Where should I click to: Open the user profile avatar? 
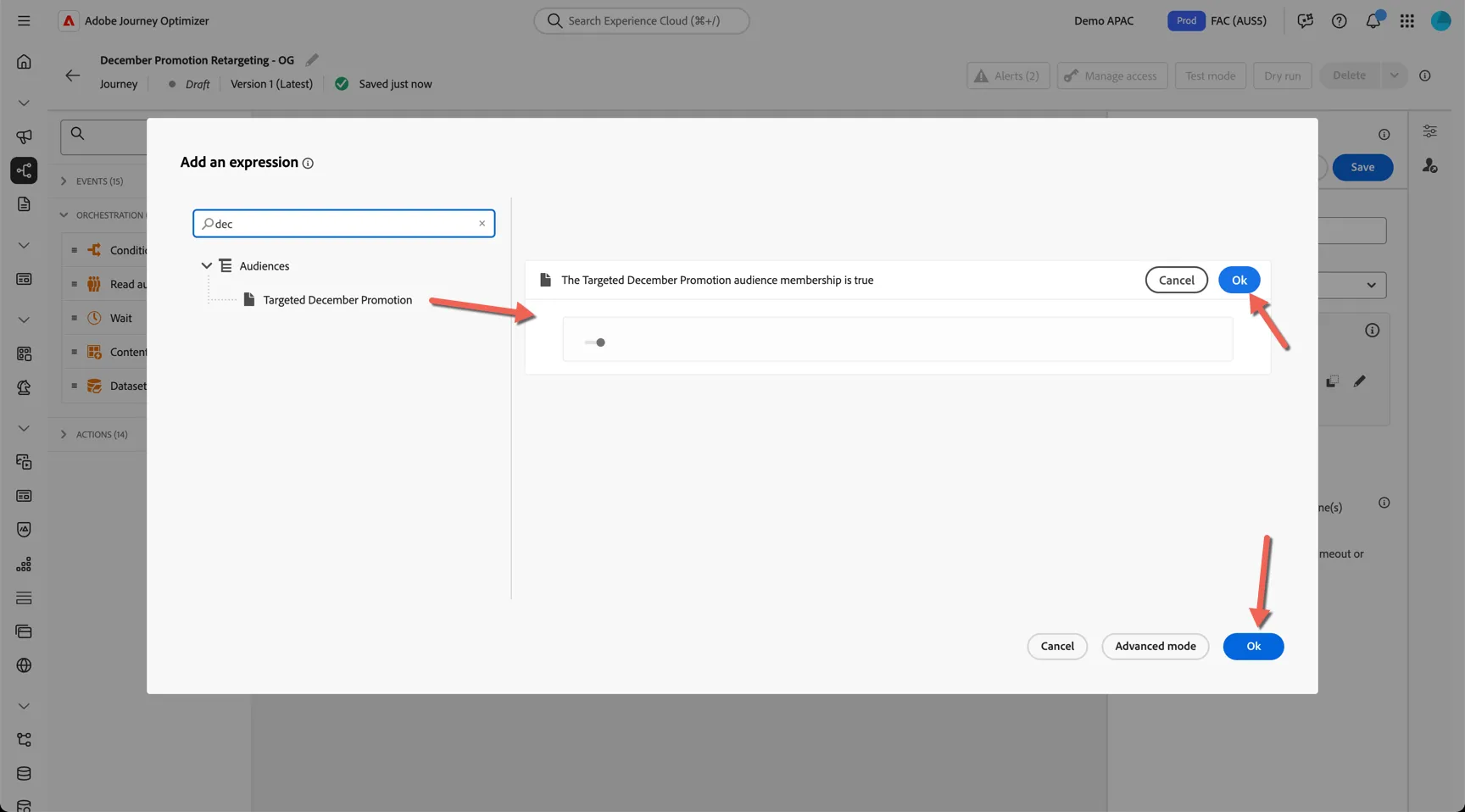pos(1440,21)
